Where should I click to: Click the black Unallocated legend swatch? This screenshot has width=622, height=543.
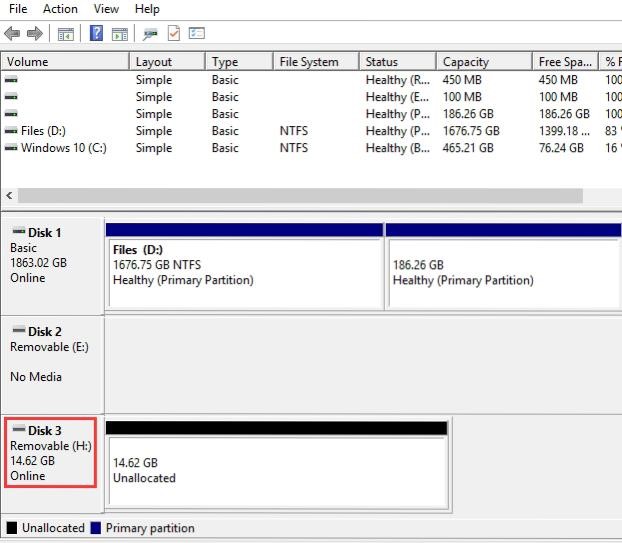tap(12, 528)
